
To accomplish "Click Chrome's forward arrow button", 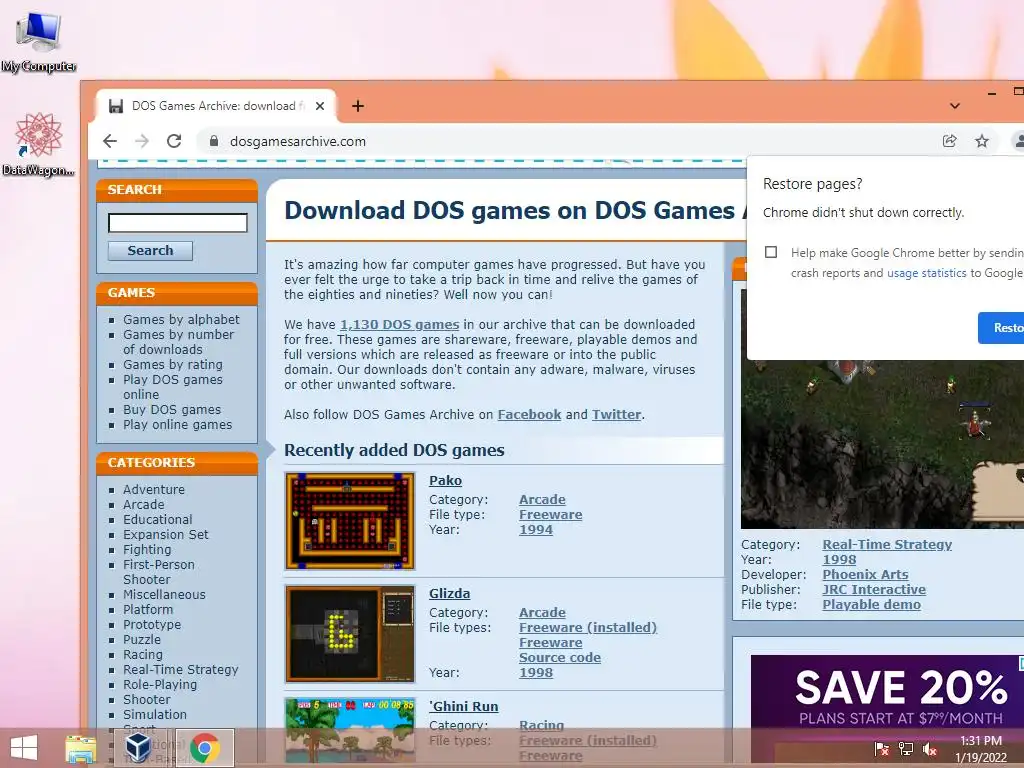I will (142, 141).
